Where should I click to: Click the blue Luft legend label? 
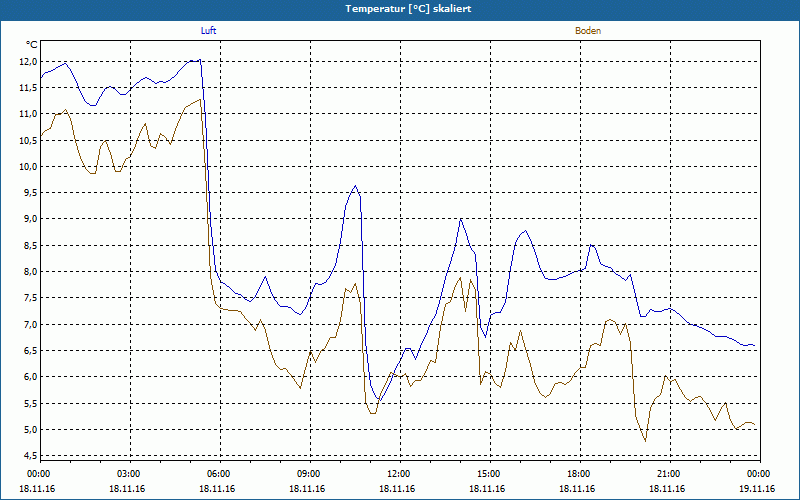coord(208,31)
